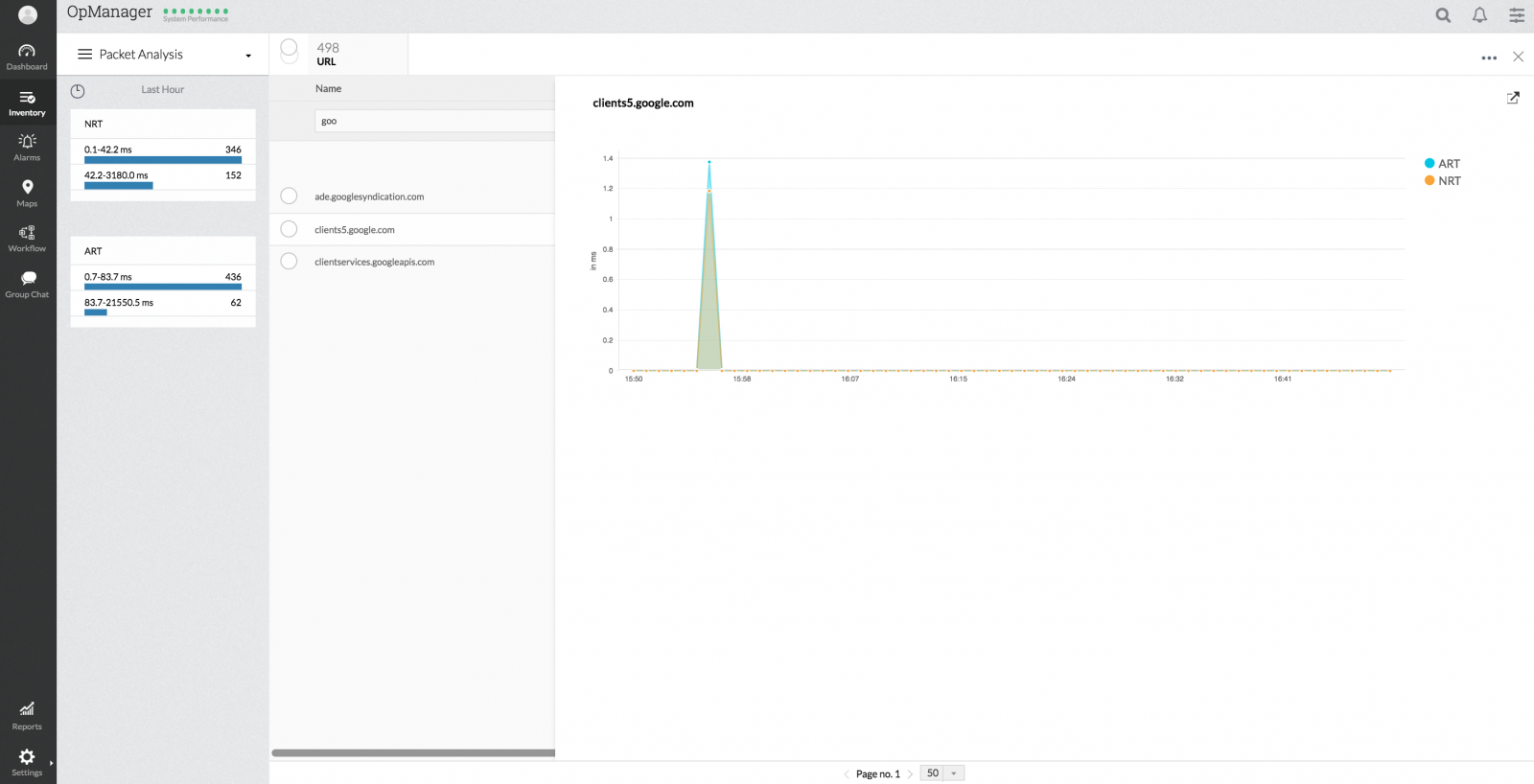The height and width of the screenshot is (784, 1534).
Task: Click the Name column header
Action: 329,89
